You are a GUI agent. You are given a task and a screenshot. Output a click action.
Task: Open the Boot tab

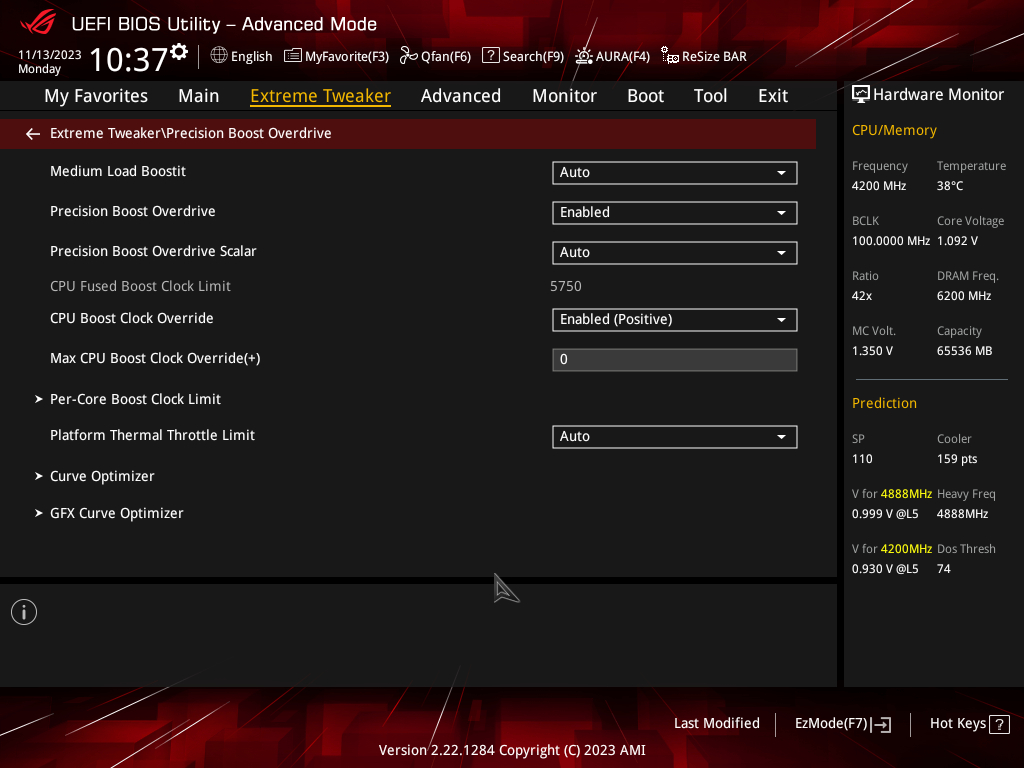(x=645, y=96)
